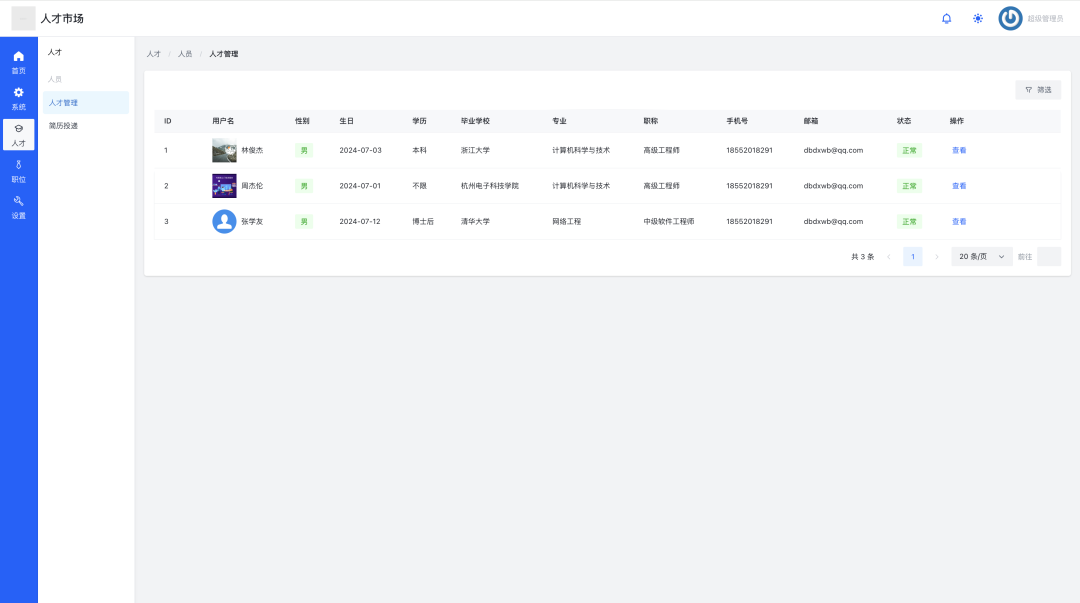This screenshot has width=1080, height=603.
Task: Click 查看 for 林俊杰's row
Action: (x=958, y=150)
